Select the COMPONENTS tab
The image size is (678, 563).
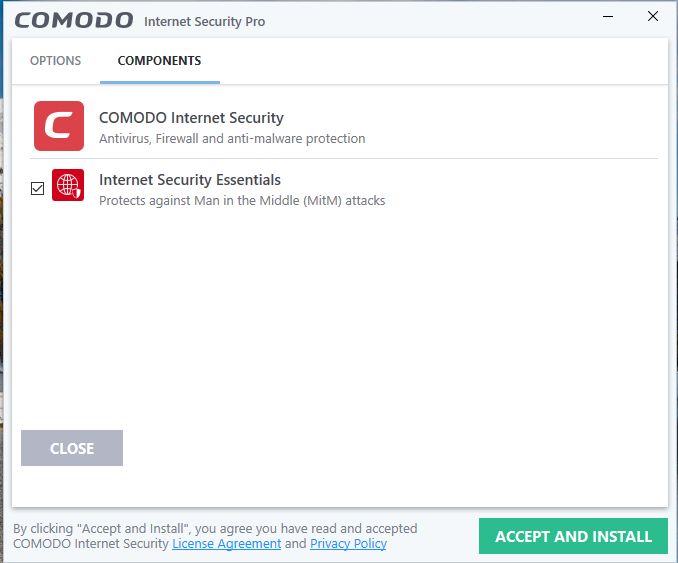point(159,61)
